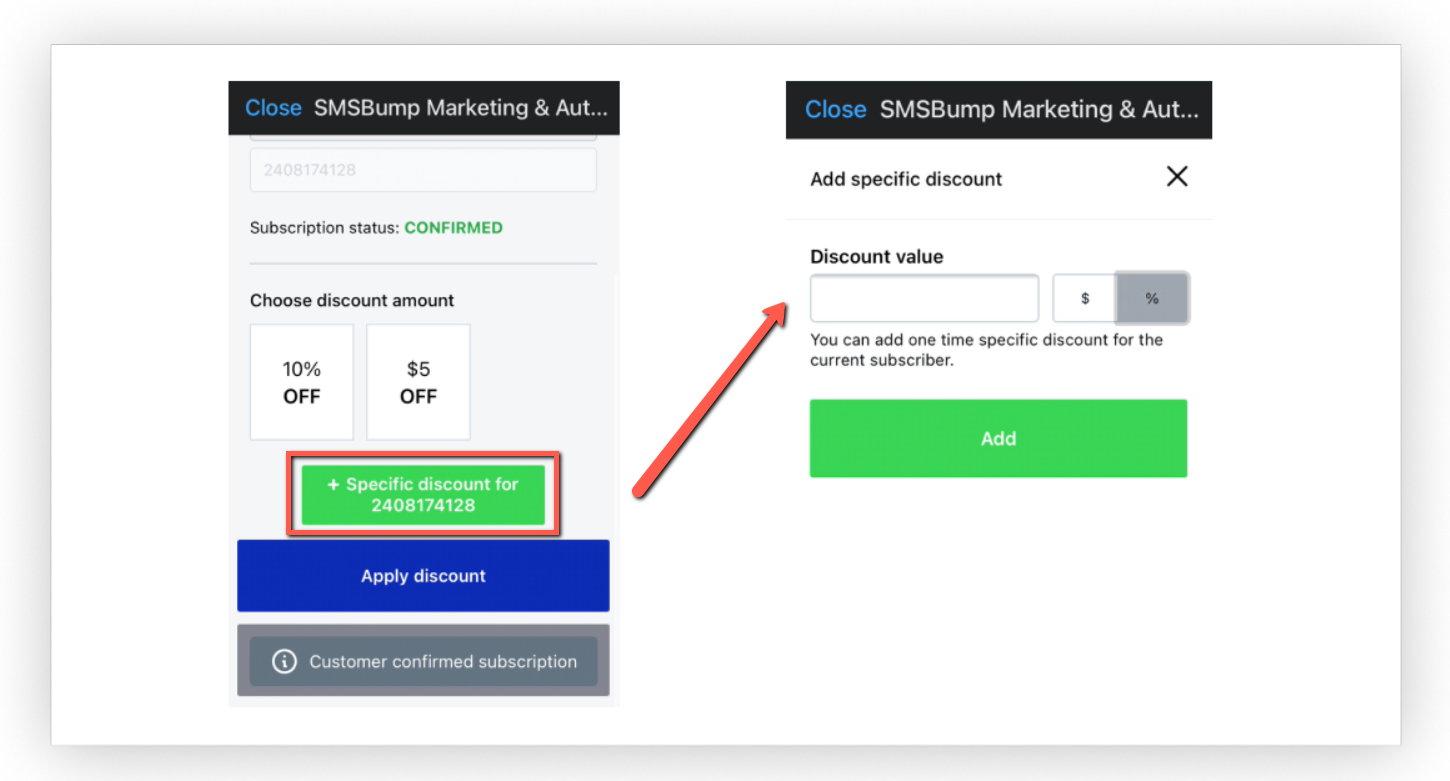The image size is (1450, 781).
Task: Click the right SMSBump Marketing title
Action: tap(1039, 110)
